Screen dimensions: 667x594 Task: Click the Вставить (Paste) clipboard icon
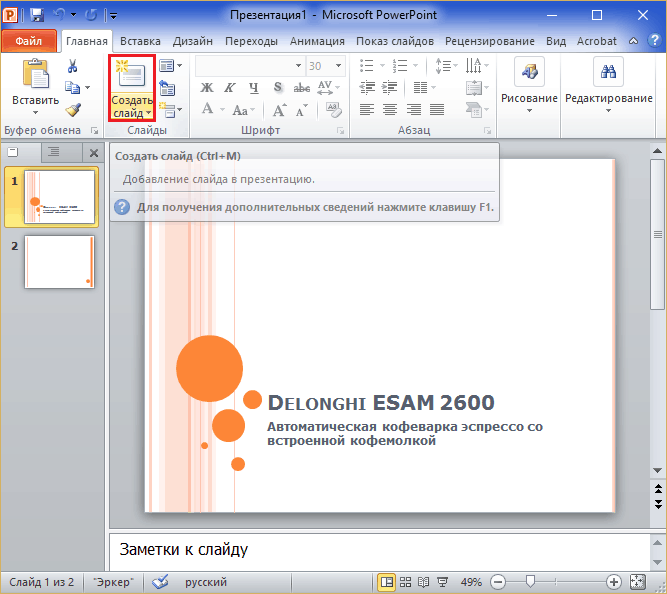click(35, 74)
